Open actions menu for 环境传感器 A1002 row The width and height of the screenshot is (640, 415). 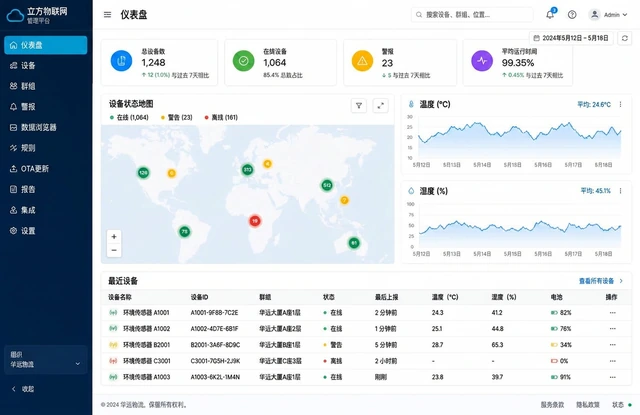point(612,328)
